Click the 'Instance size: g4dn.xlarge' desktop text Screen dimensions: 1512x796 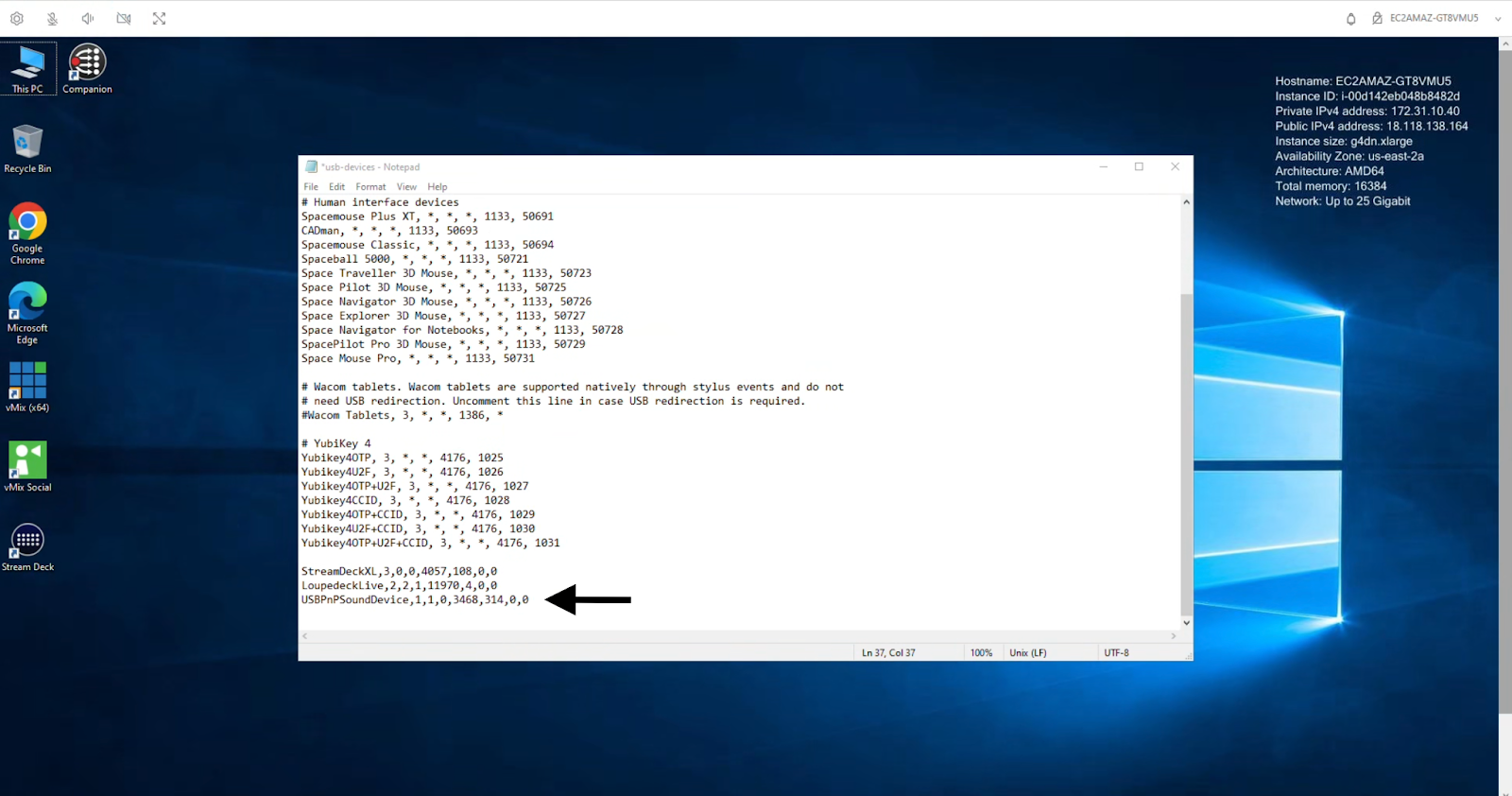pyautogui.click(x=1344, y=141)
